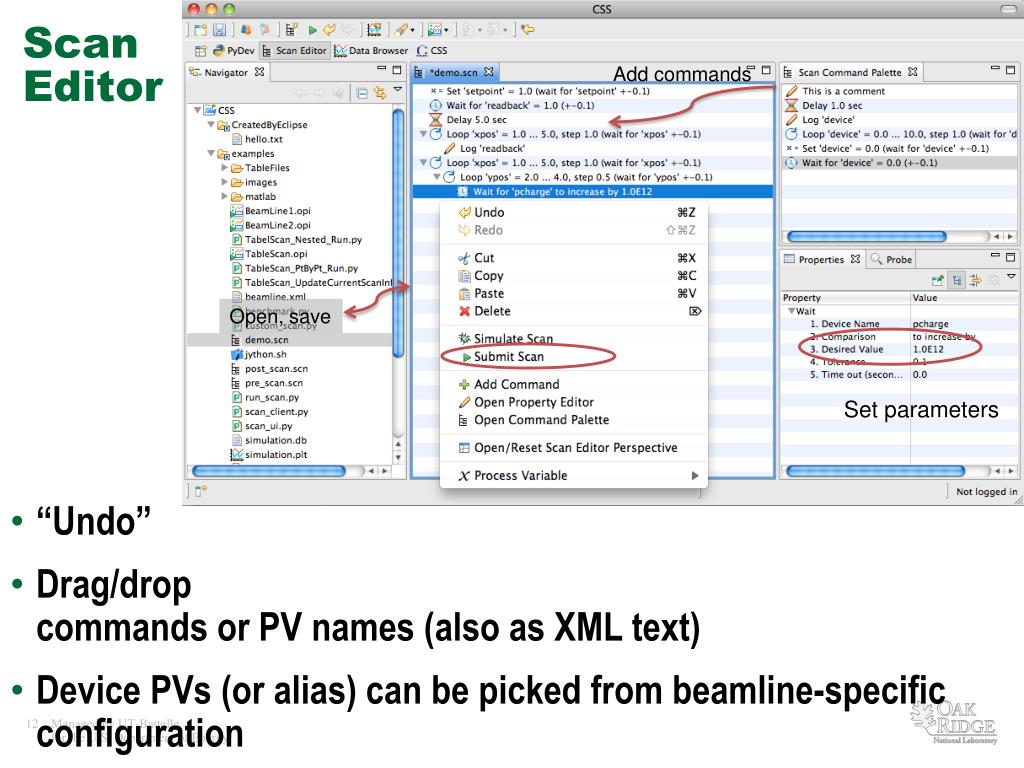Collapse the Loop 'ypos' command

point(437,177)
